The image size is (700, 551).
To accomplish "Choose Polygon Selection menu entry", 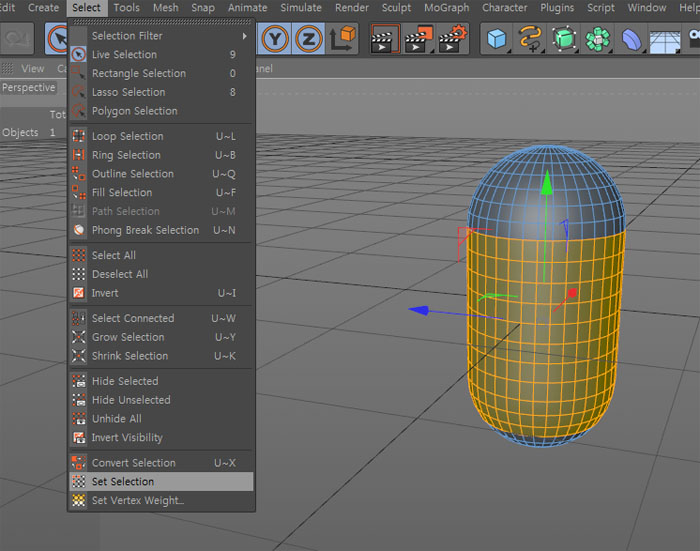I will (x=162, y=111).
